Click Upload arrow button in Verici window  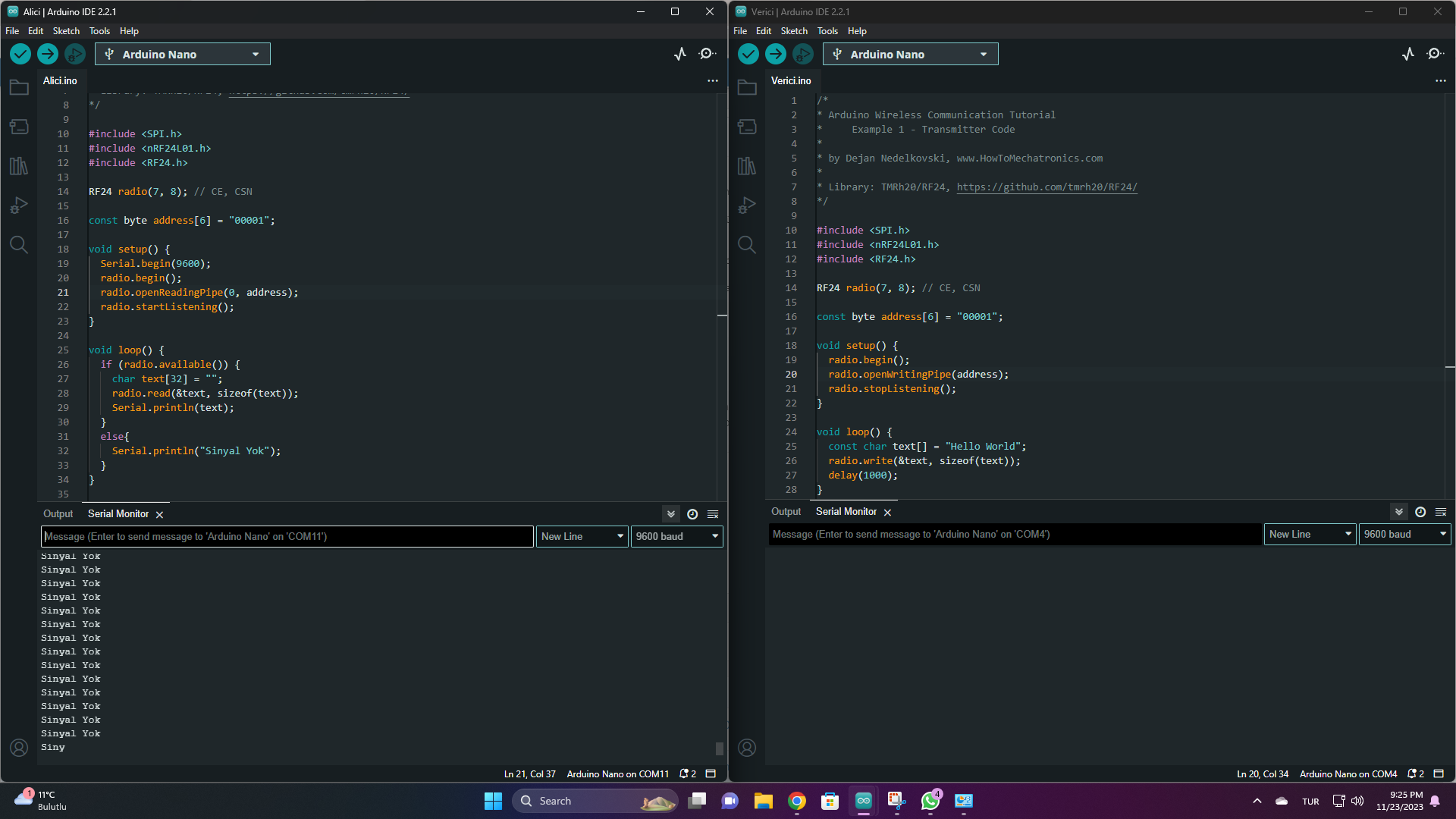coord(776,54)
